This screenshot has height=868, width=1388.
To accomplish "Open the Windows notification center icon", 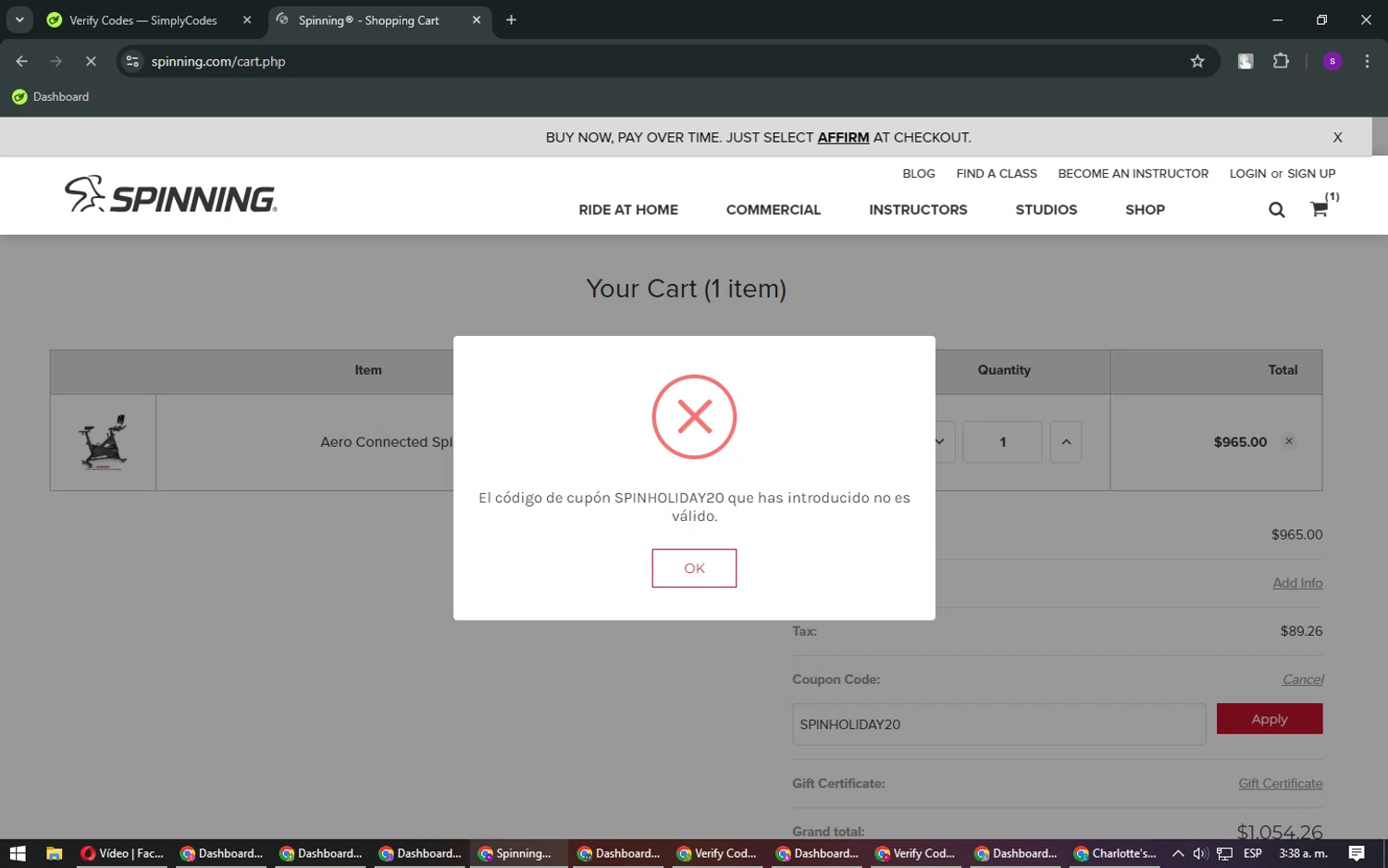I will 1357,853.
